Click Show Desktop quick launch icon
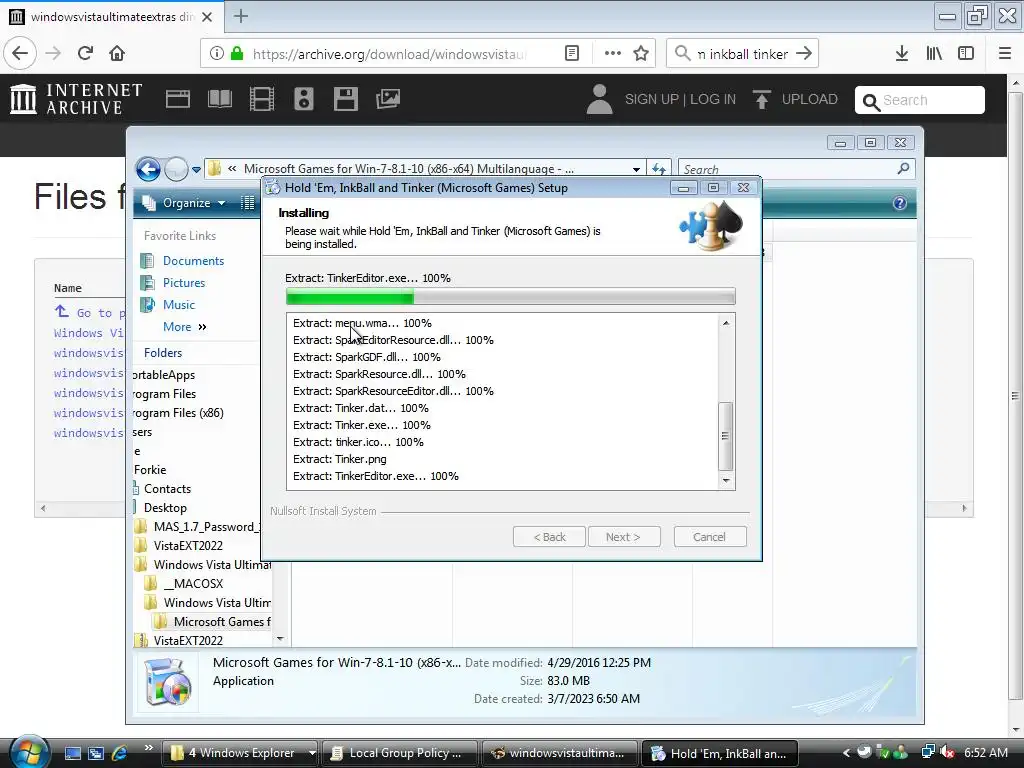The height and width of the screenshot is (768, 1024). pos(73,753)
